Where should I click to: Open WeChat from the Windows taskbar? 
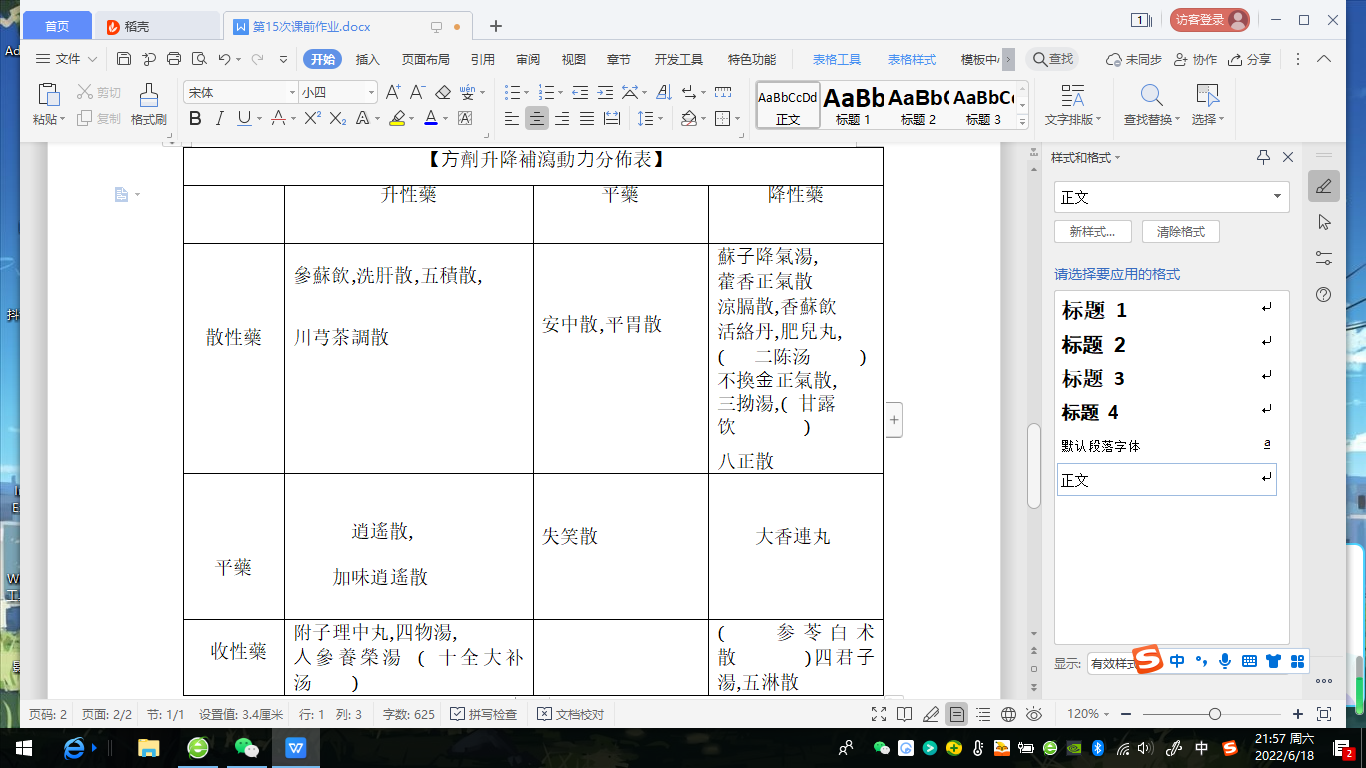245,748
